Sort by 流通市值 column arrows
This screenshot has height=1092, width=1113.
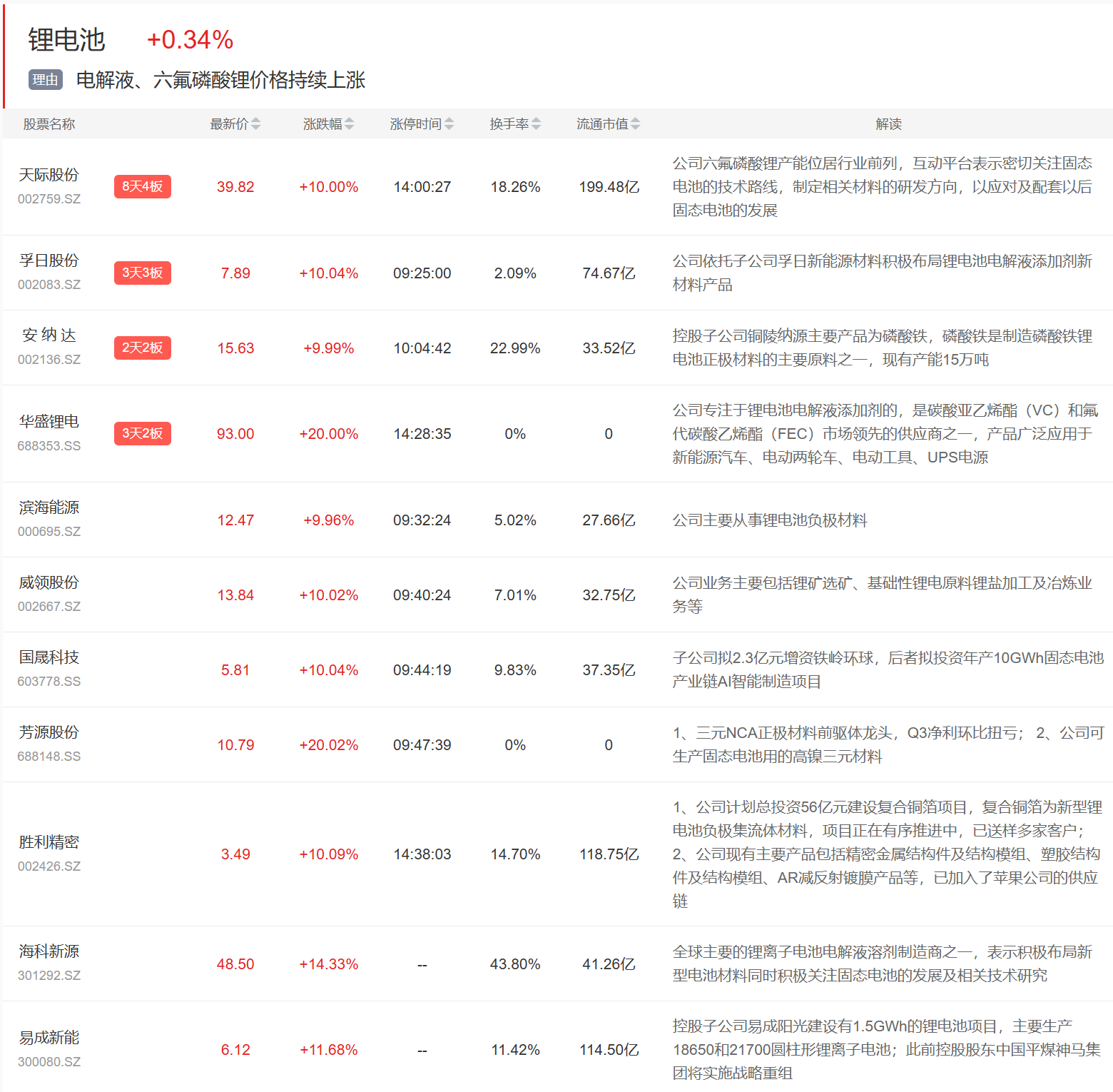click(635, 124)
